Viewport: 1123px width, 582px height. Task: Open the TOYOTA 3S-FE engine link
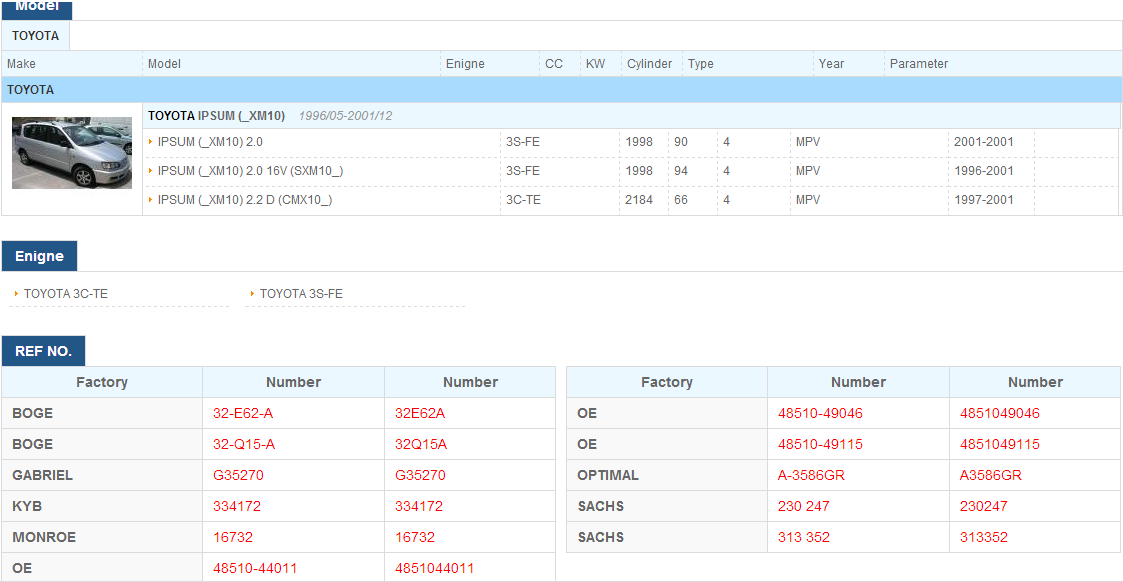click(301, 294)
